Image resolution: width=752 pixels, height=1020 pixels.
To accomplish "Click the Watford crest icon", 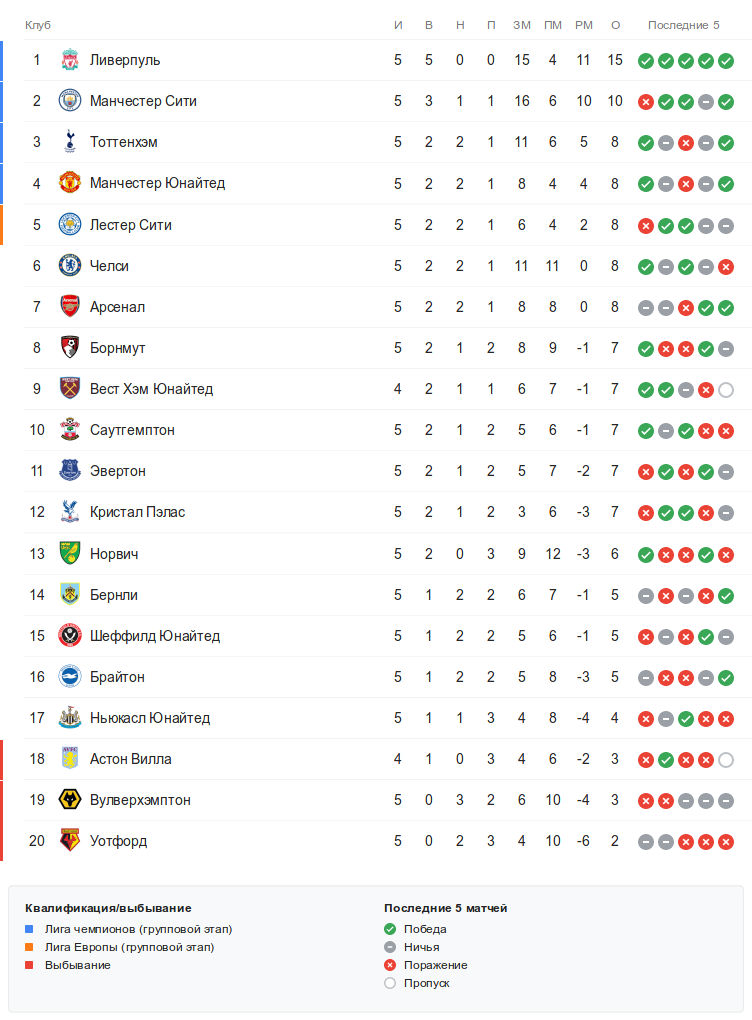I will click(x=69, y=841).
